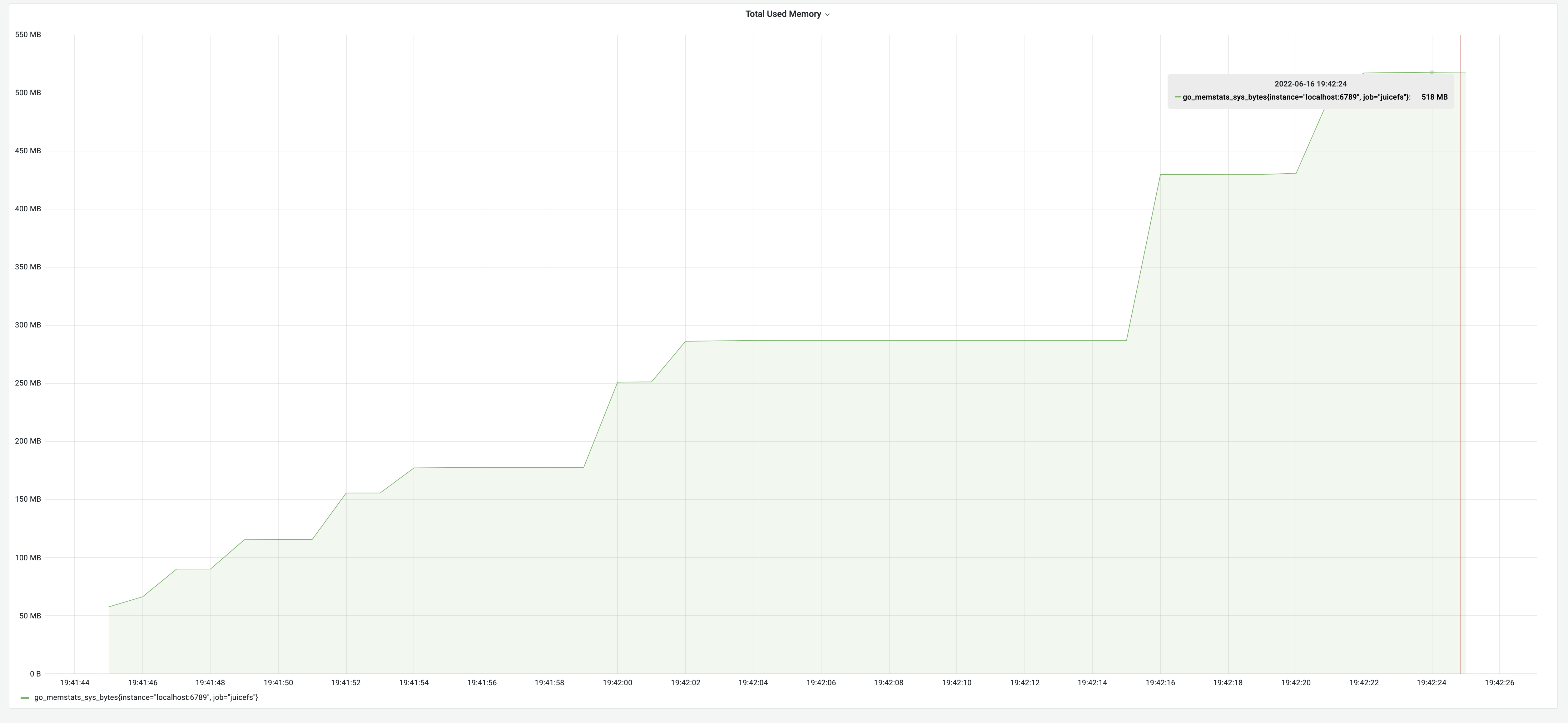Click the 250 MB y-axis label
Viewport: 1568px width, 723px height.
(28, 383)
